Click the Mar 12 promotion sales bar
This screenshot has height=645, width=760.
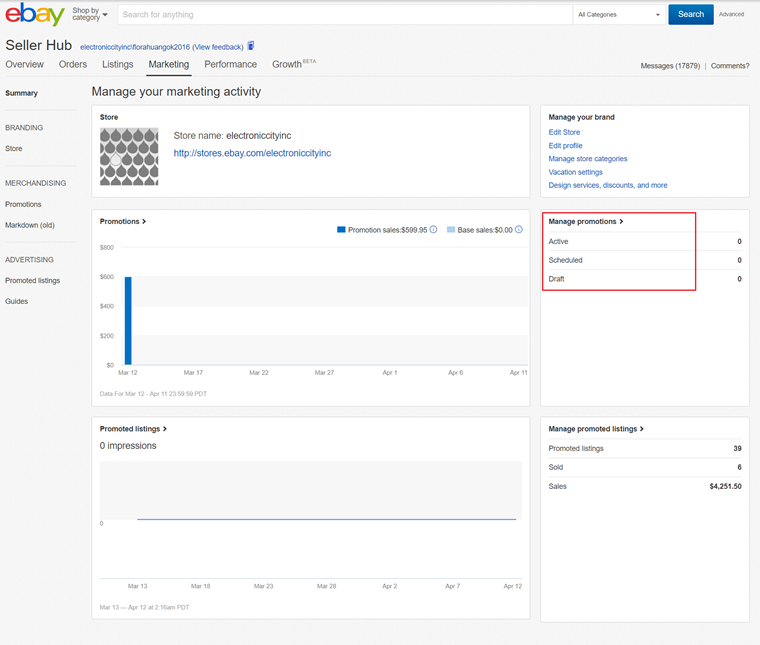(128, 321)
